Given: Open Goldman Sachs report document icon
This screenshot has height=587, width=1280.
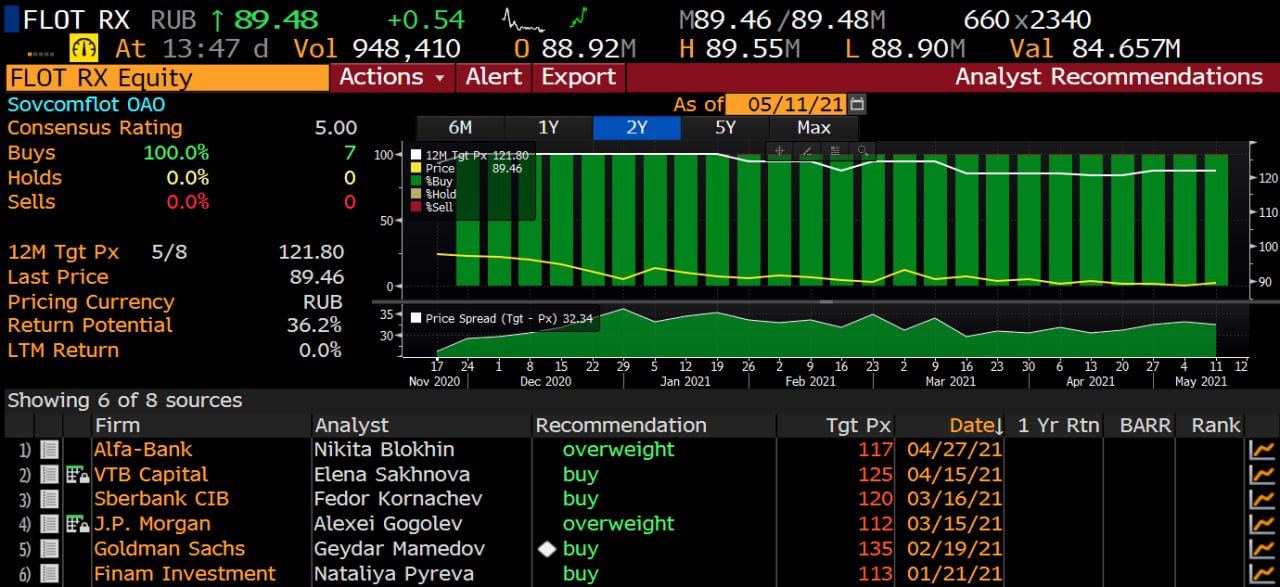Looking at the screenshot, I should click(x=49, y=549).
